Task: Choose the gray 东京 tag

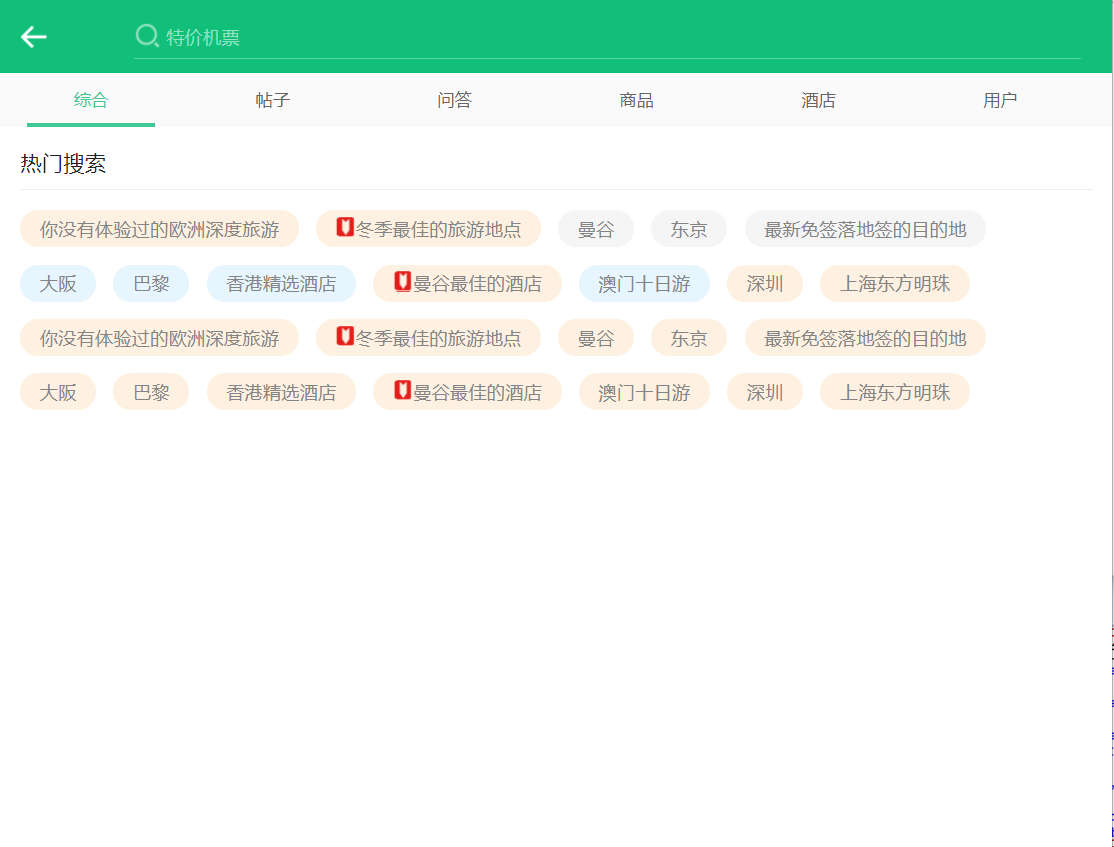Action: (x=689, y=229)
